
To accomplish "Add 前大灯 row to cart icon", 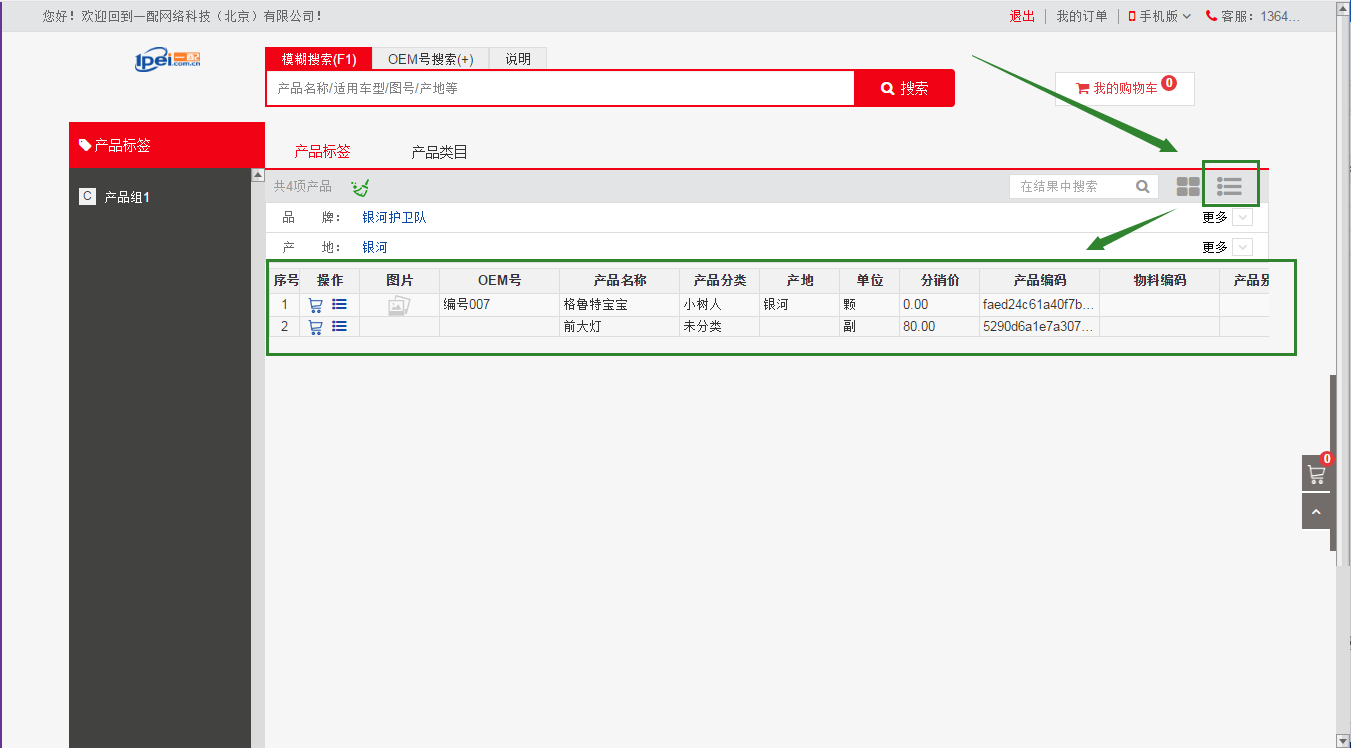I will coord(315,327).
